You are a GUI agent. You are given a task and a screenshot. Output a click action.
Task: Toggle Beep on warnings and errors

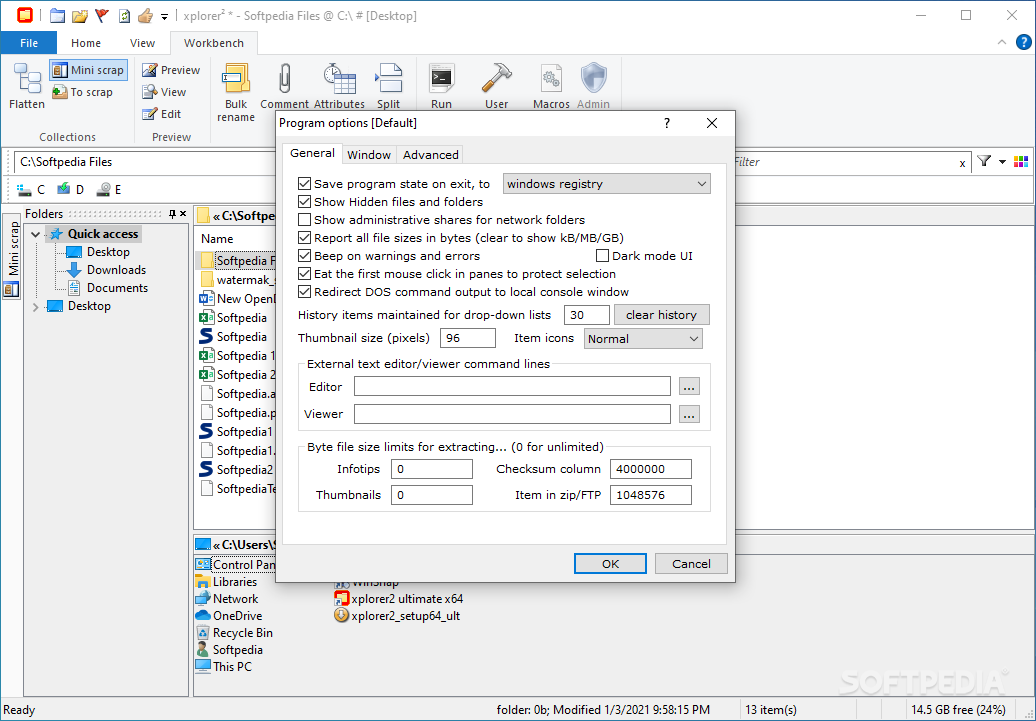(305, 256)
